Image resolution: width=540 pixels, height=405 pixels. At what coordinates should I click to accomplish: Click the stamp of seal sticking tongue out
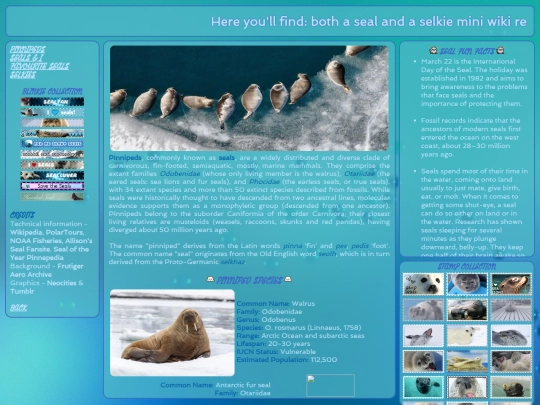467,387
